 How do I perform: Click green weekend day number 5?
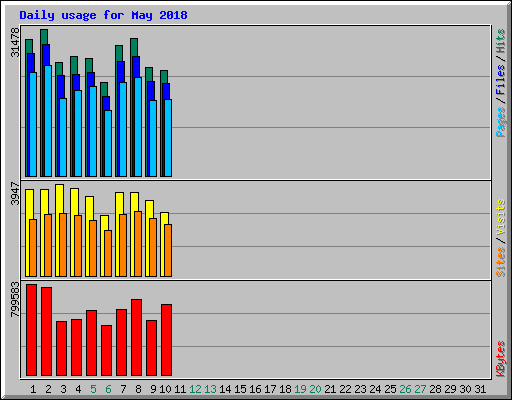point(93,389)
